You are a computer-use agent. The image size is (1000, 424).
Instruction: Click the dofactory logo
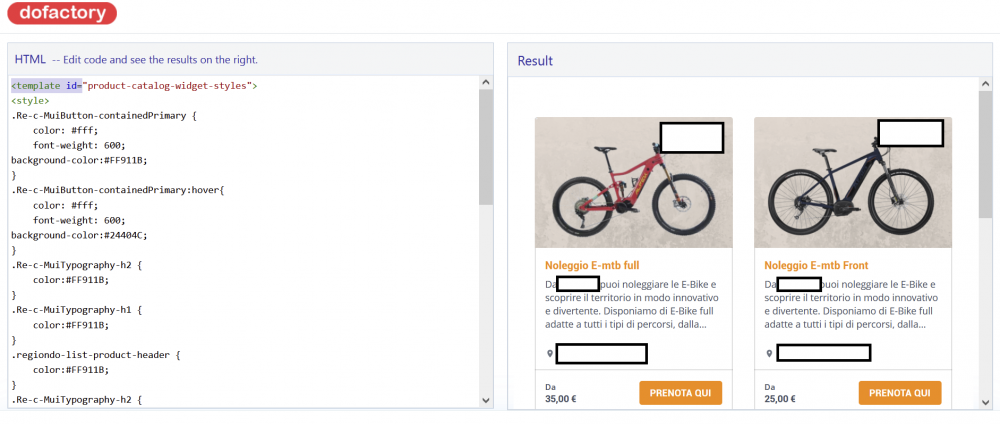pos(60,13)
